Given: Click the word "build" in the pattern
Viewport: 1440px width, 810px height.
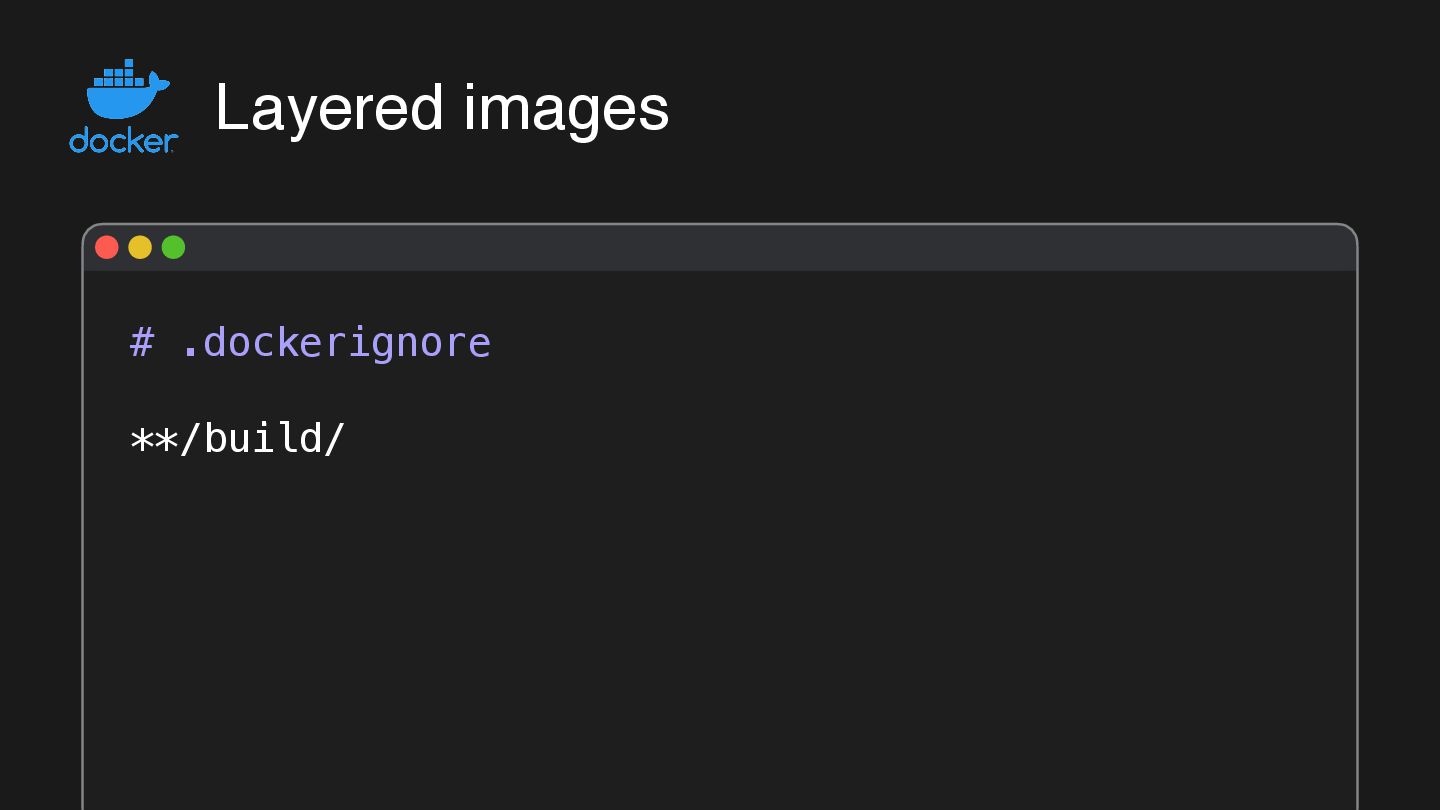Looking at the screenshot, I should (262, 439).
